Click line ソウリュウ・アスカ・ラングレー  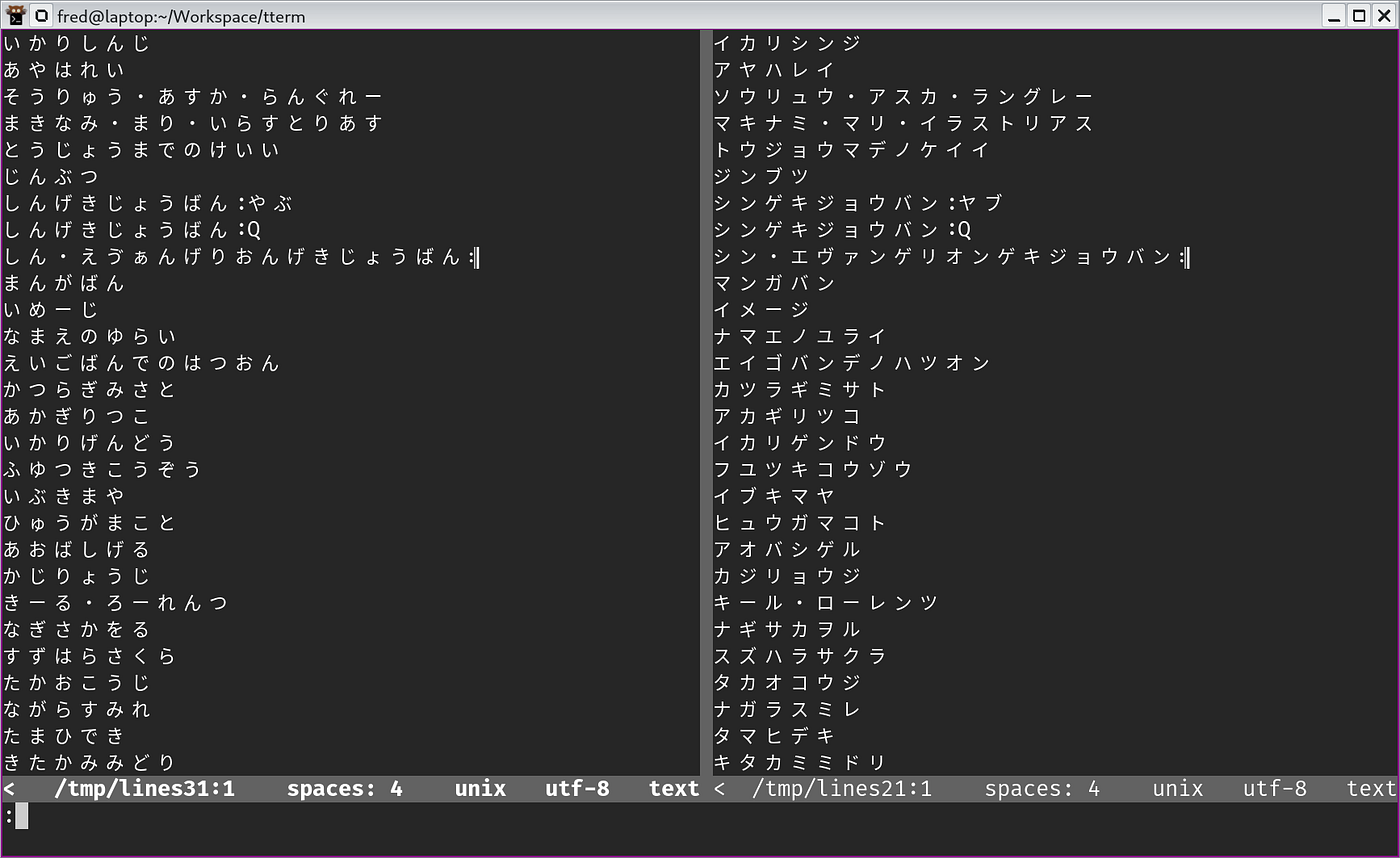904,97
